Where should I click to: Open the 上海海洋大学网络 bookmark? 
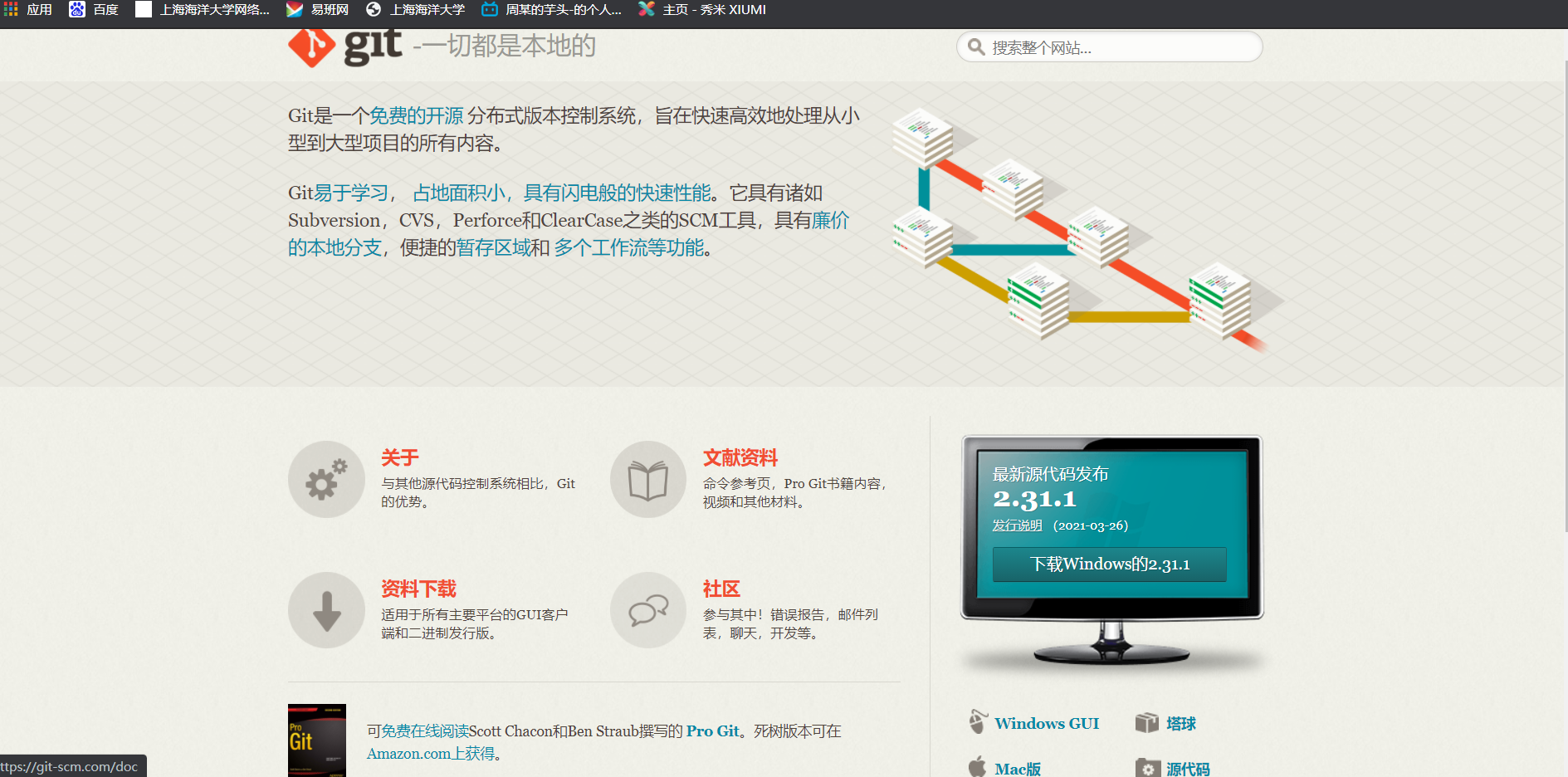click(203, 9)
